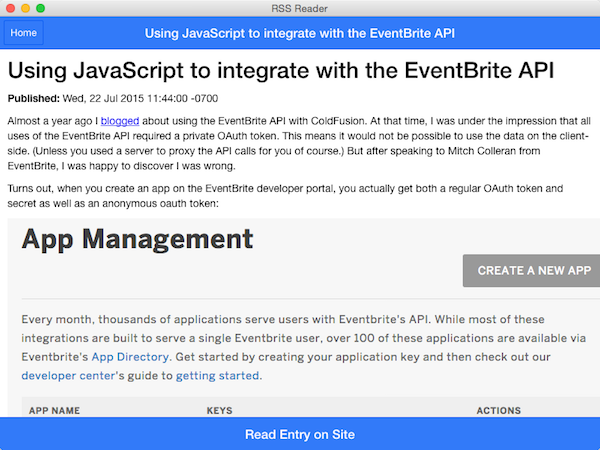The height and width of the screenshot is (450, 600).
Task: Click the App Management heading
Action: pos(137,239)
